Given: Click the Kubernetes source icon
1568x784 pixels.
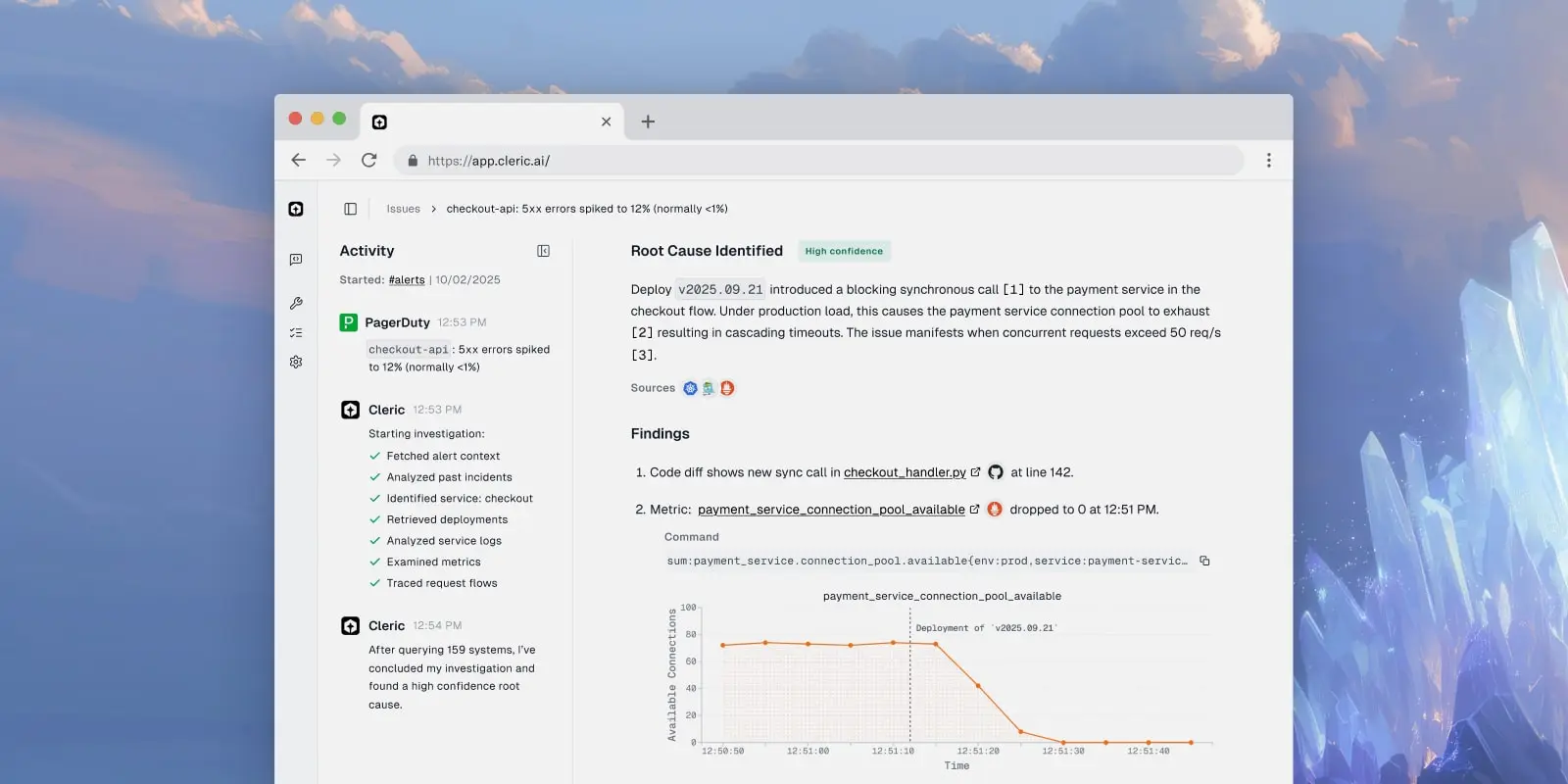Looking at the screenshot, I should (690, 388).
